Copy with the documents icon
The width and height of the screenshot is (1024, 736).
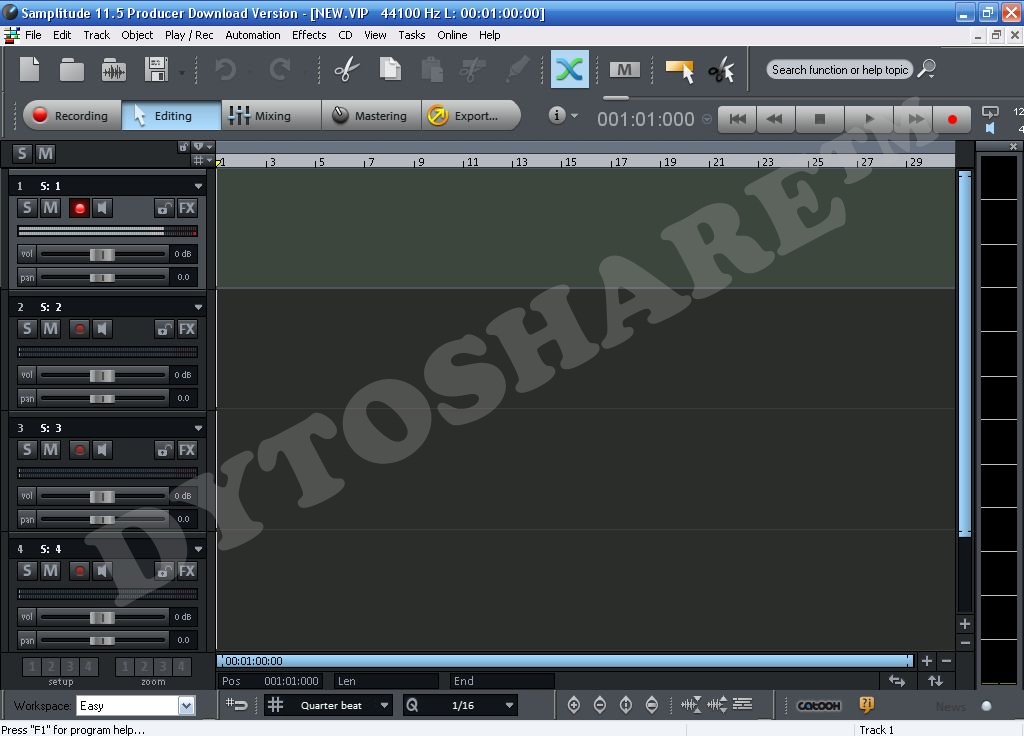[x=390, y=69]
